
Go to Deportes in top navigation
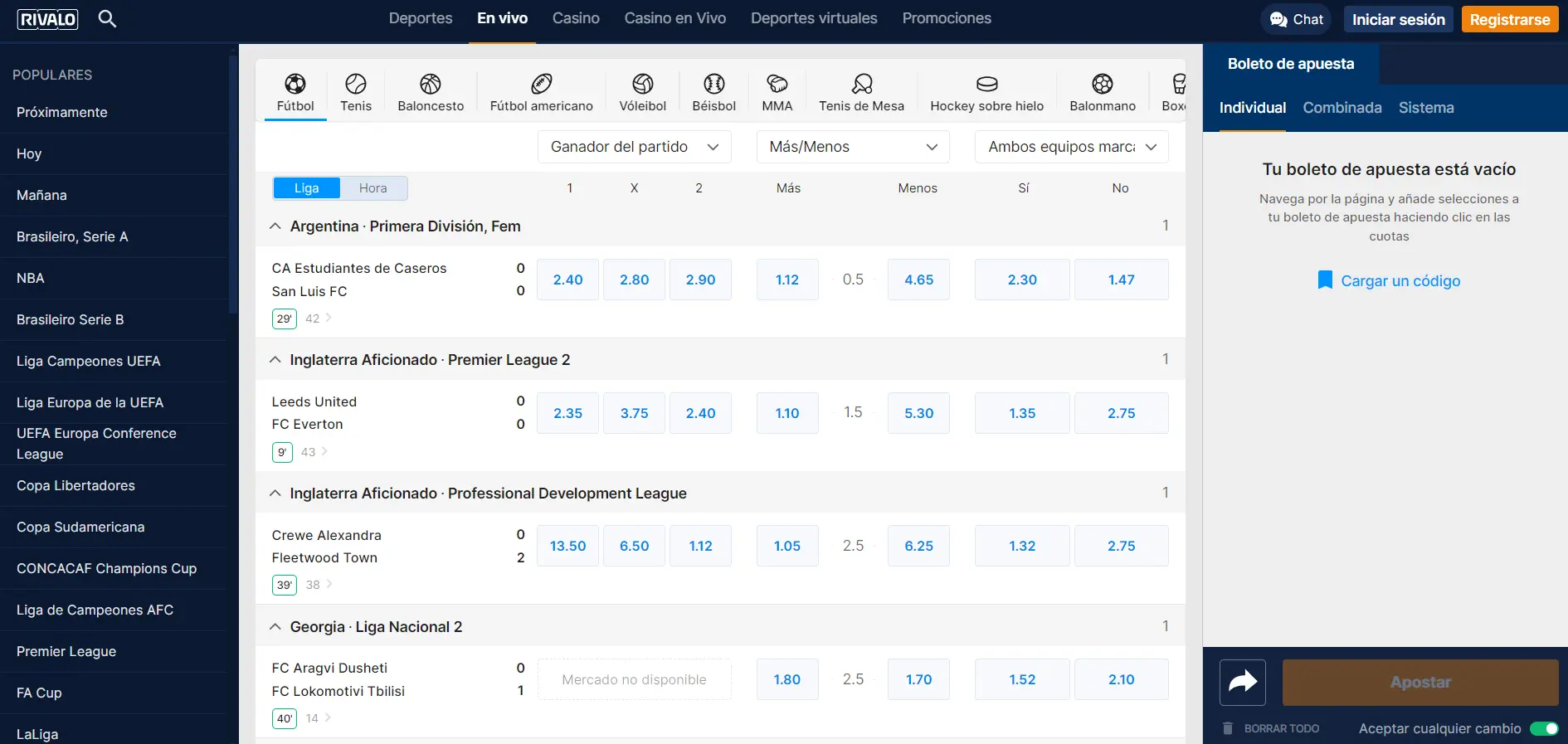click(x=421, y=18)
